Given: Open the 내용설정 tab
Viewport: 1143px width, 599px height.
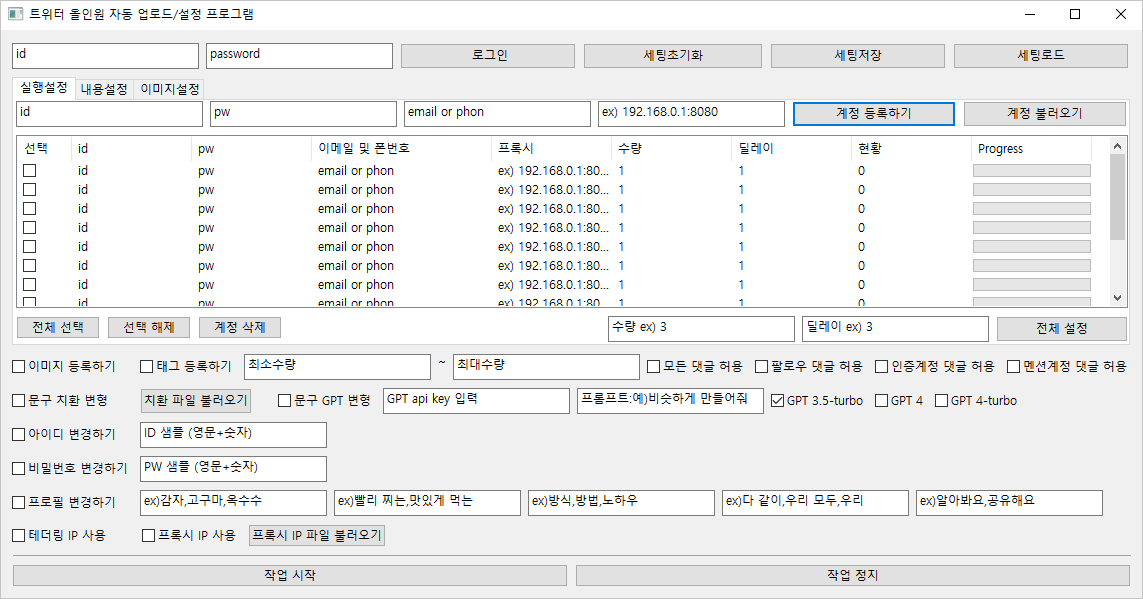Looking at the screenshot, I should pos(104,90).
